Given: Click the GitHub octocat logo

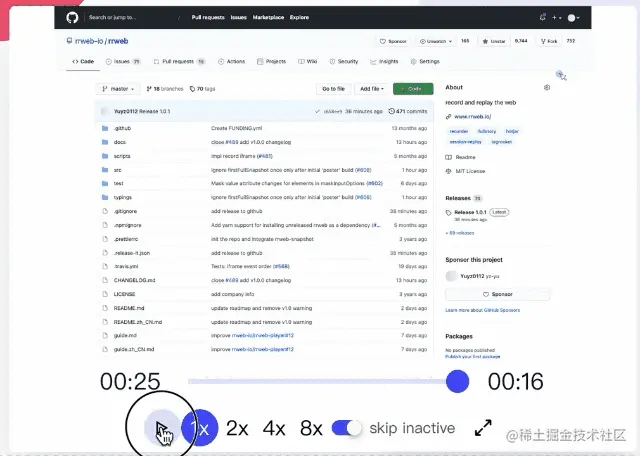Looking at the screenshot, I should pos(72,17).
